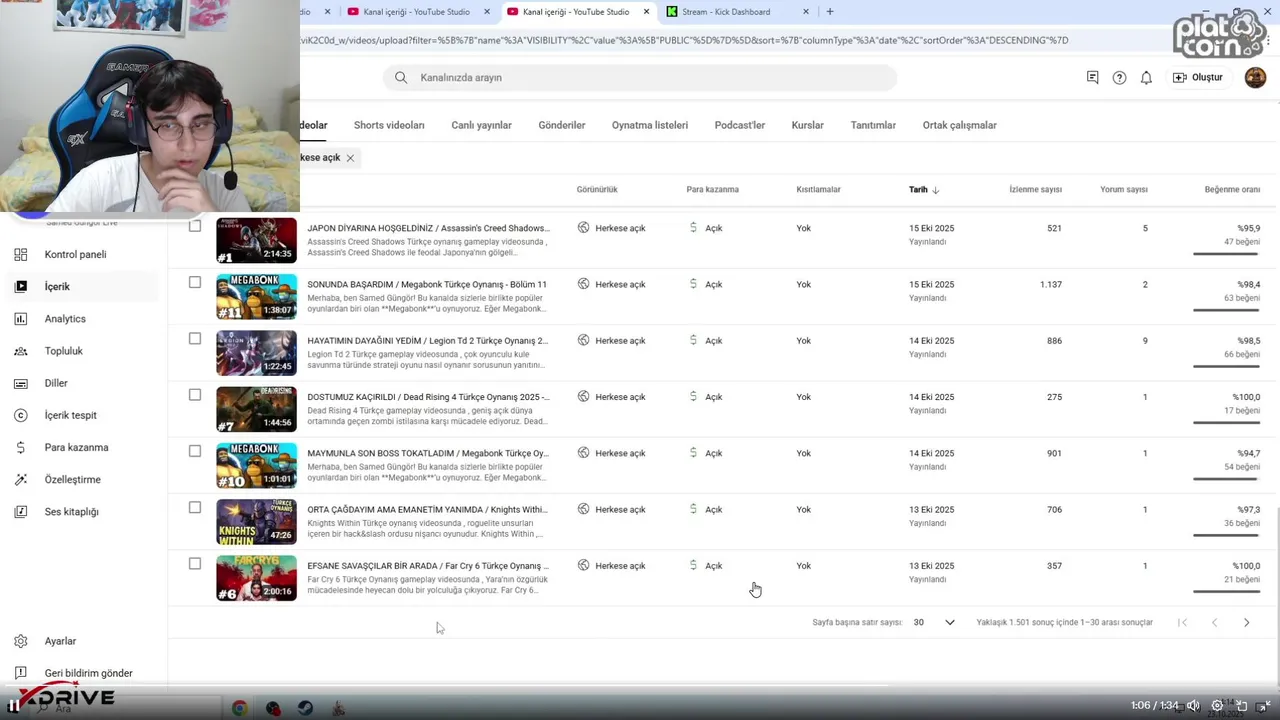Tick checkbox for Far Cry 6 video
Viewport: 1280px width, 720px height.
[195, 564]
